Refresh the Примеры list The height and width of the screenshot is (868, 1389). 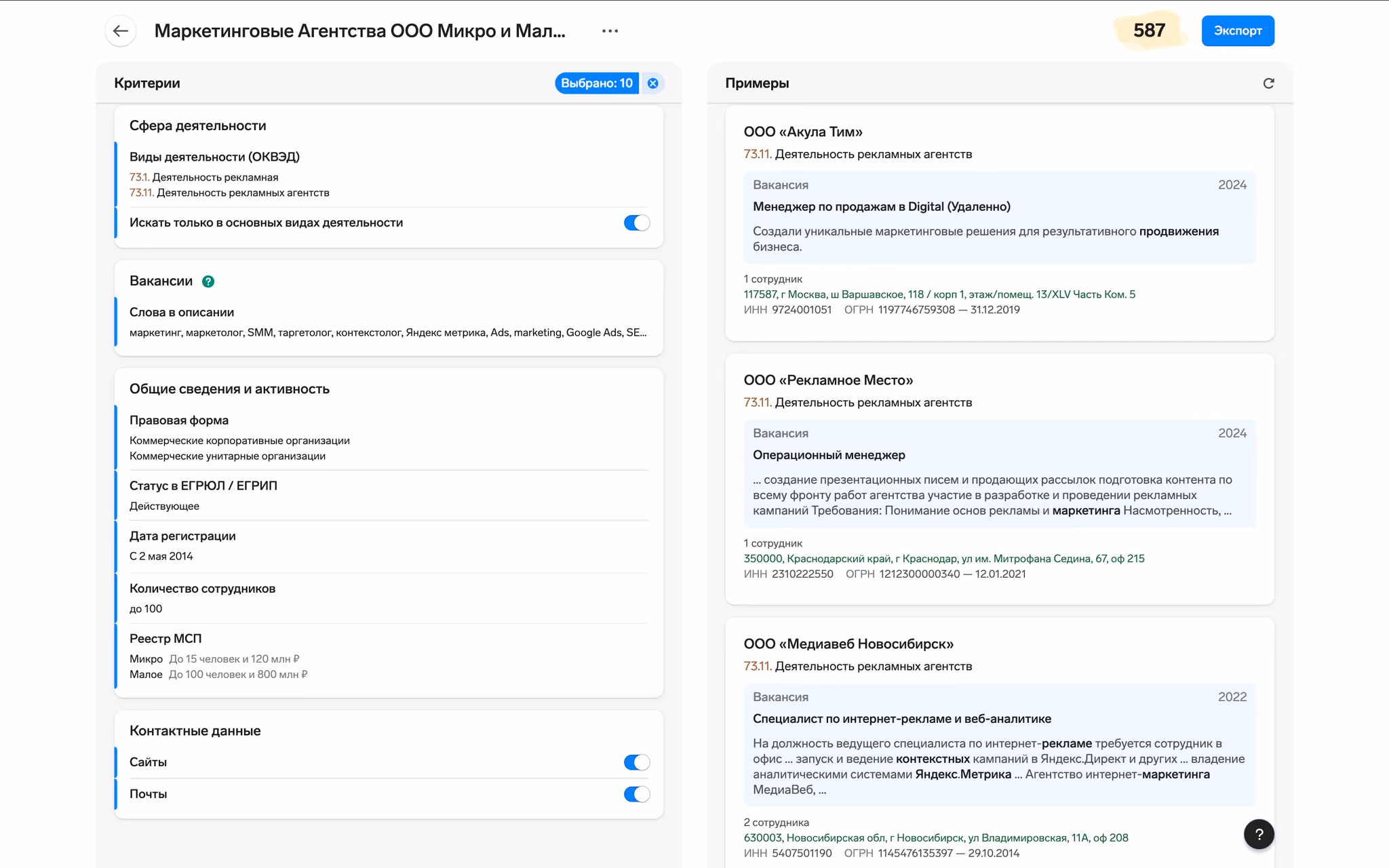(x=1268, y=83)
